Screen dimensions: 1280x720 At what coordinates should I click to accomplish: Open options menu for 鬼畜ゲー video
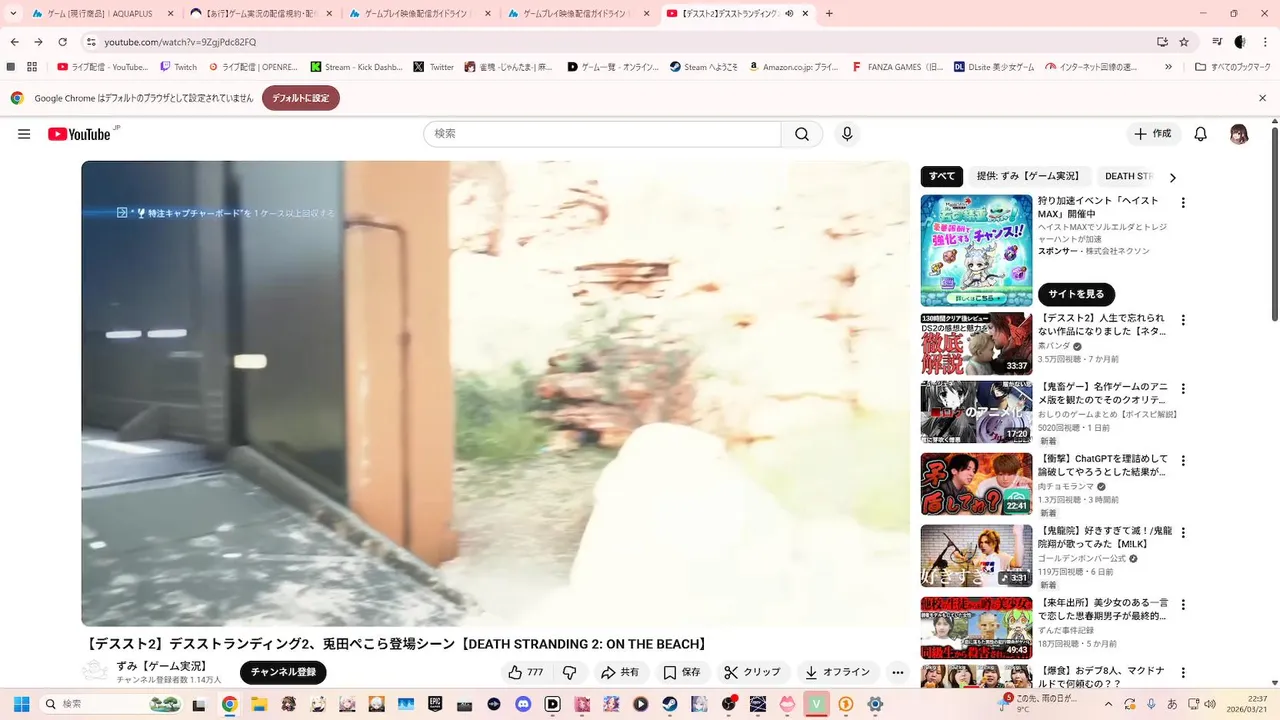(1183, 388)
